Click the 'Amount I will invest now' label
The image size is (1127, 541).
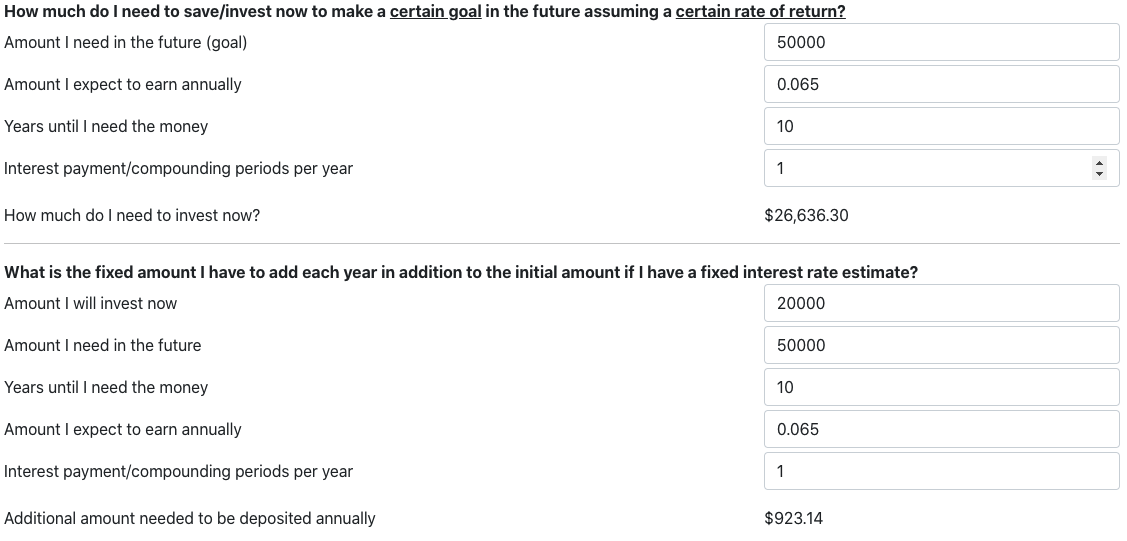pyautogui.click(x=91, y=303)
